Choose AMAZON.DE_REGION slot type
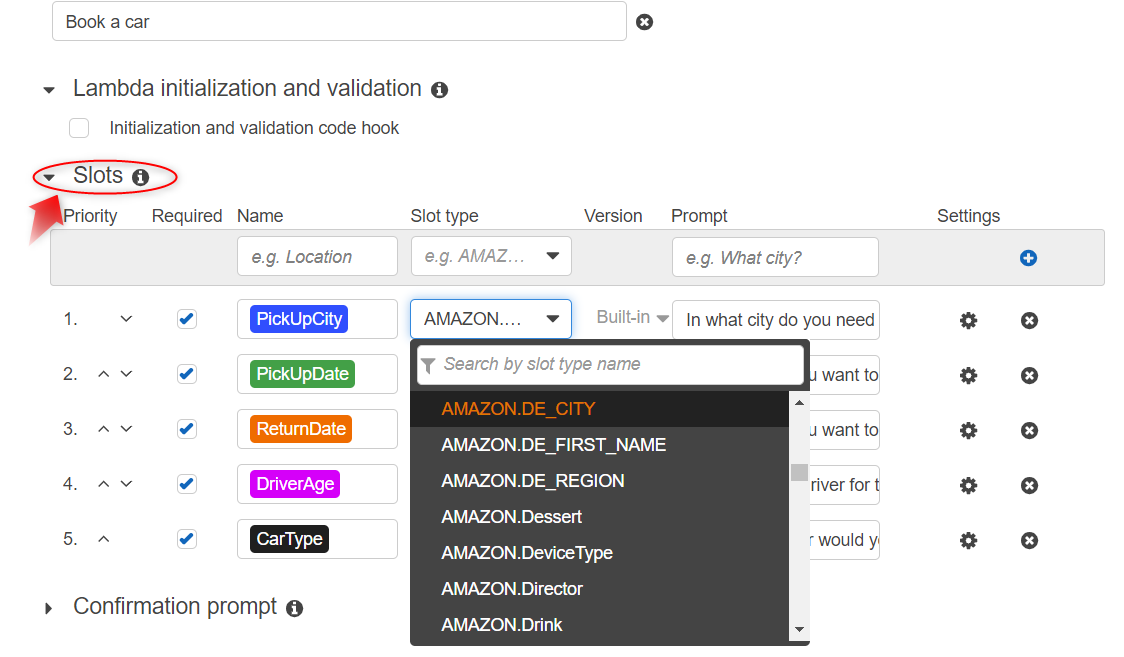This screenshot has width=1124, height=657. [x=532, y=481]
